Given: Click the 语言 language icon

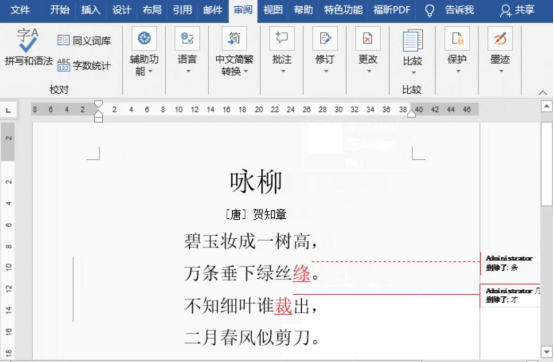Looking at the screenshot, I should tap(187, 38).
